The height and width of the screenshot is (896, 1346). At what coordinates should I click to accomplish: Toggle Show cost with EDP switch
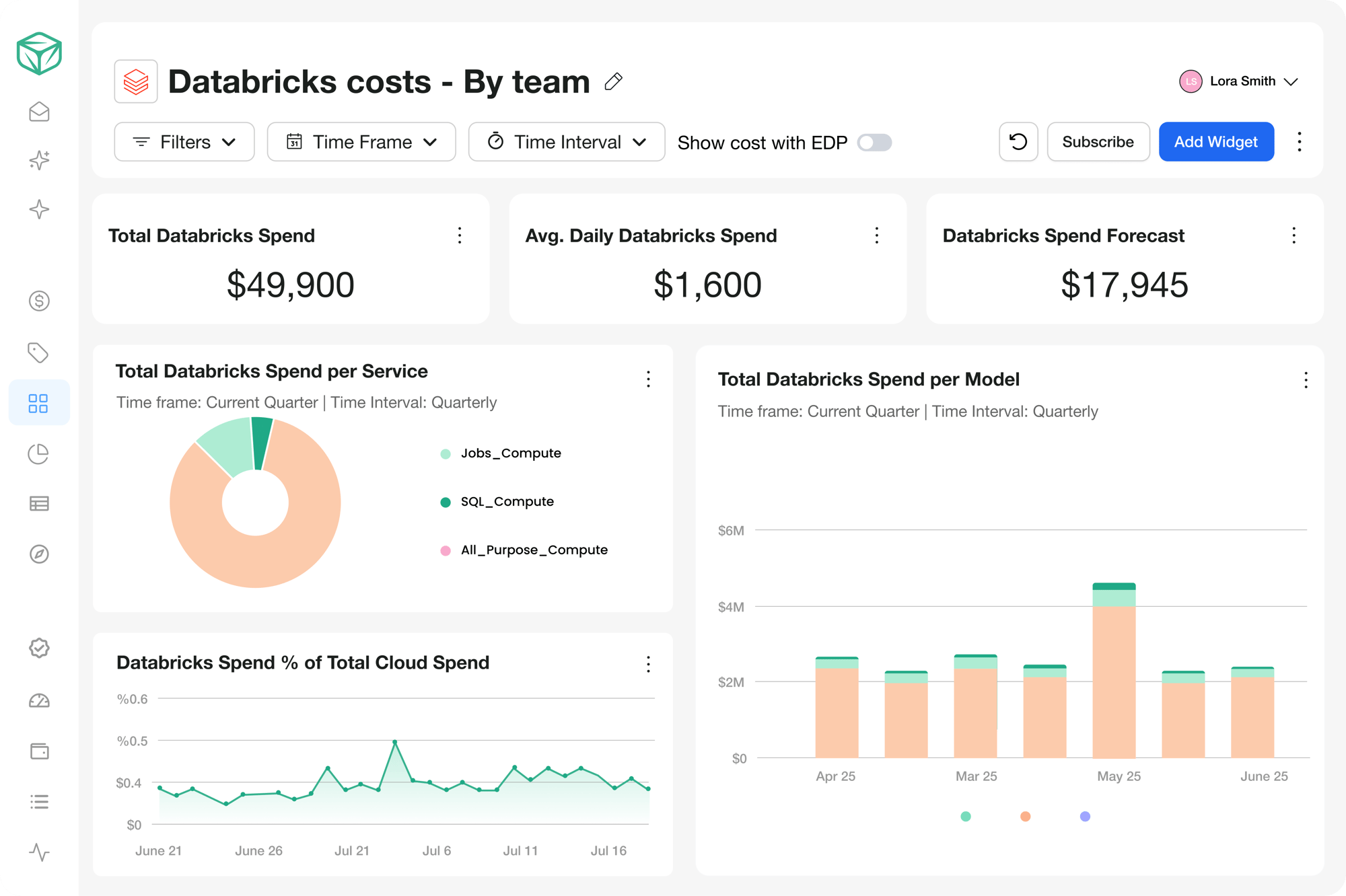point(874,143)
